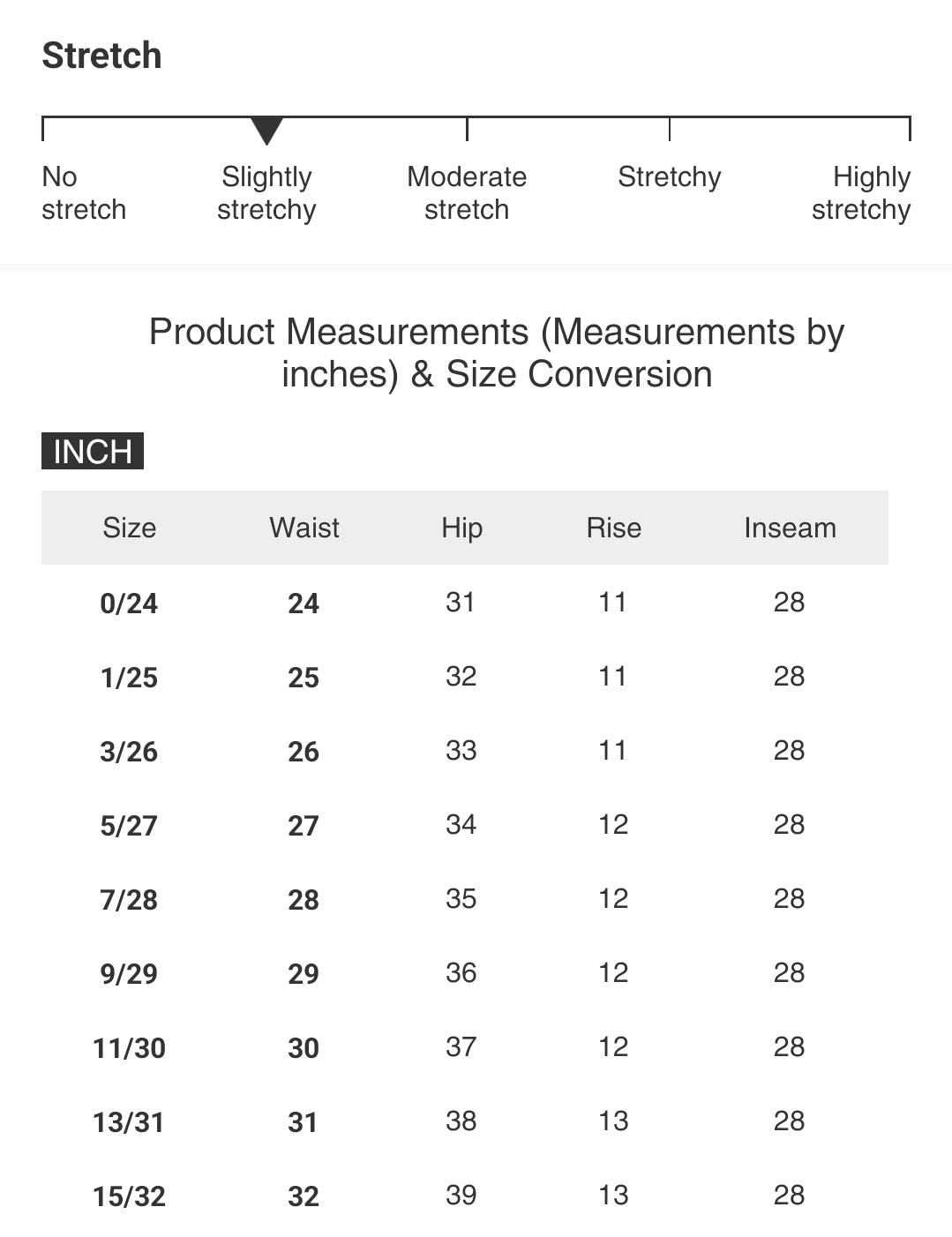Click the "Slightly stretchy" scale label
This screenshot has height=1237, width=952.
coord(266,193)
